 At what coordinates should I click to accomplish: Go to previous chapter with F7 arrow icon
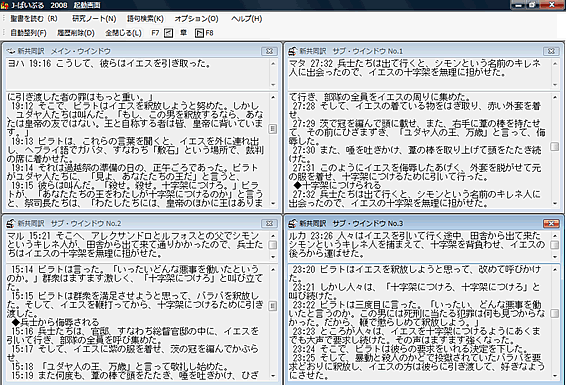(x=169, y=33)
